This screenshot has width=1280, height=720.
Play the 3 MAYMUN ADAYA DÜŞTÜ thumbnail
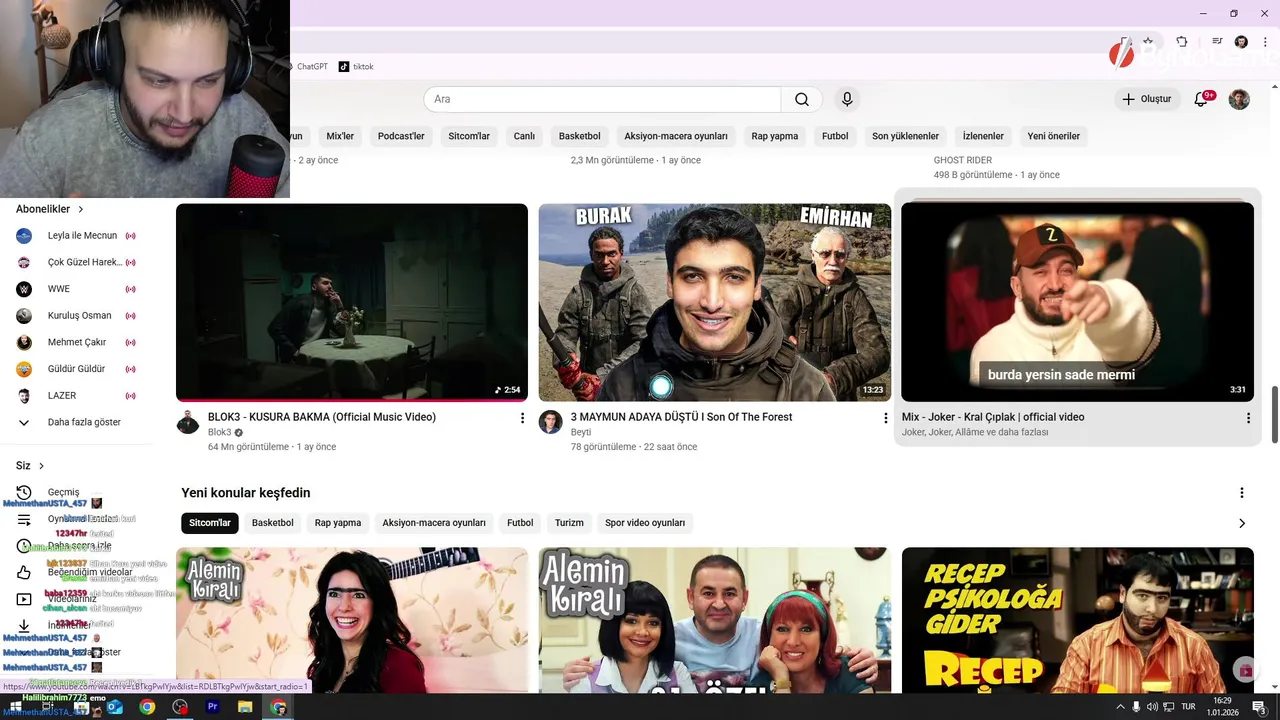pyautogui.click(x=715, y=302)
